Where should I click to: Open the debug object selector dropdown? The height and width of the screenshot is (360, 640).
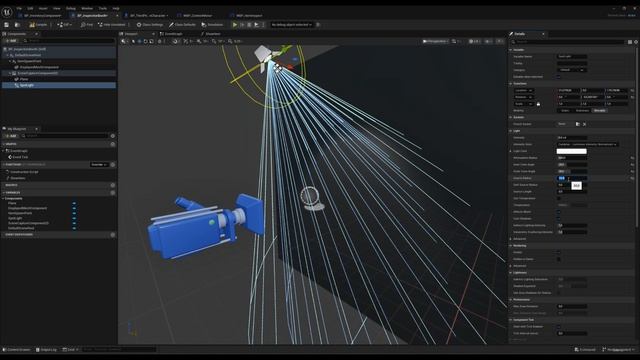click(291, 25)
